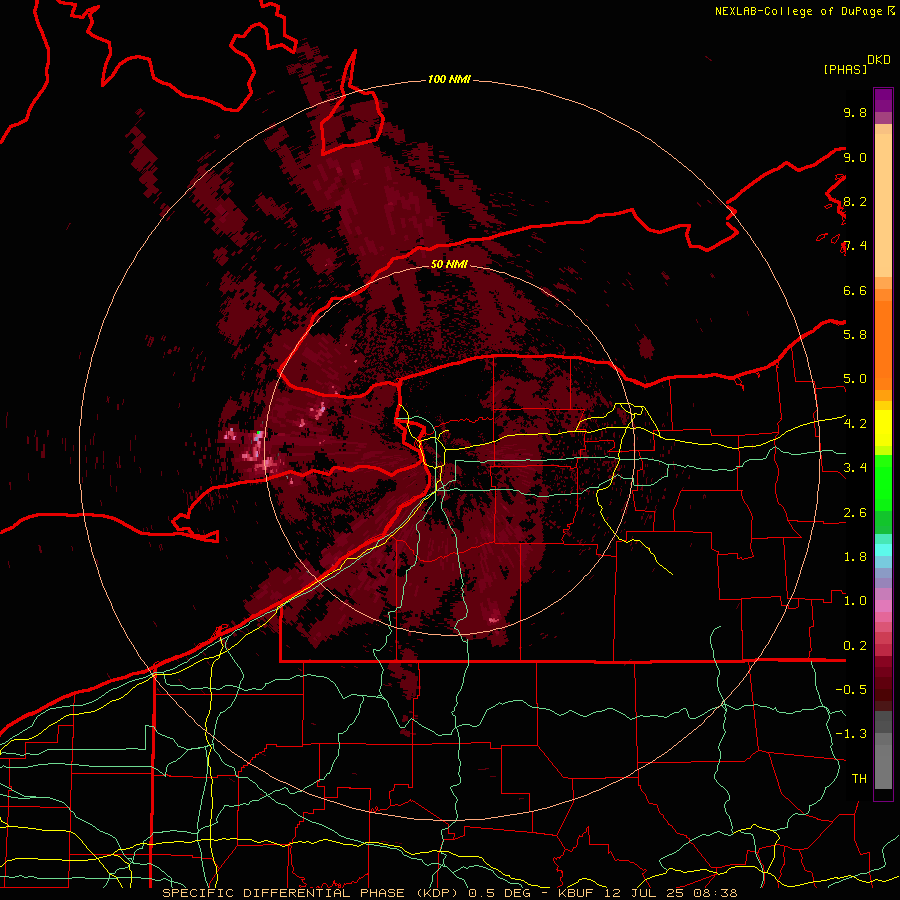
Task: Click the 8.2 value on the color scale
Action: [855, 201]
